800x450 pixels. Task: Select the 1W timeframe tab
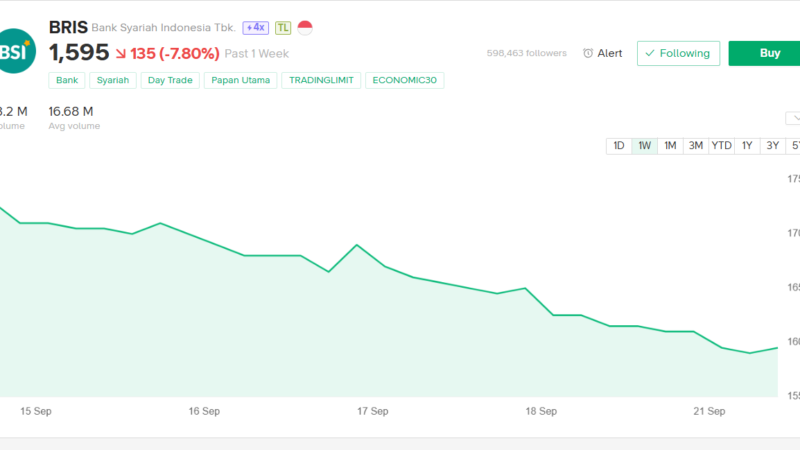pyautogui.click(x=644, y=146)
